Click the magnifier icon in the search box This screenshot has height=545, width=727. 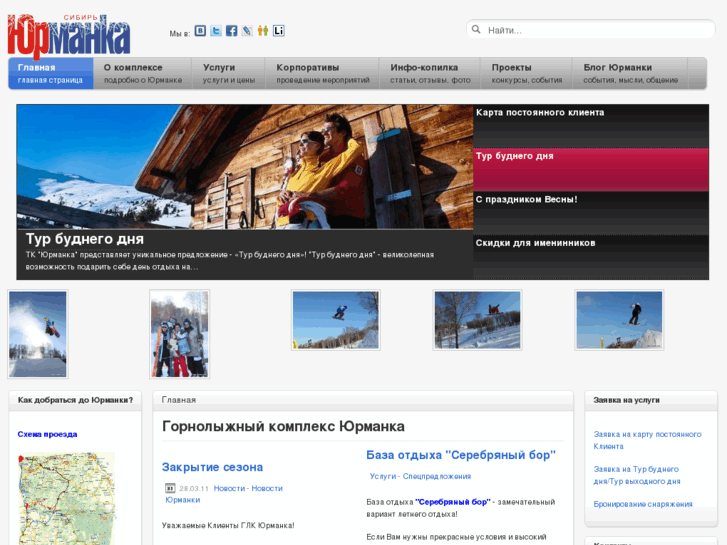[x=476, y=30]
